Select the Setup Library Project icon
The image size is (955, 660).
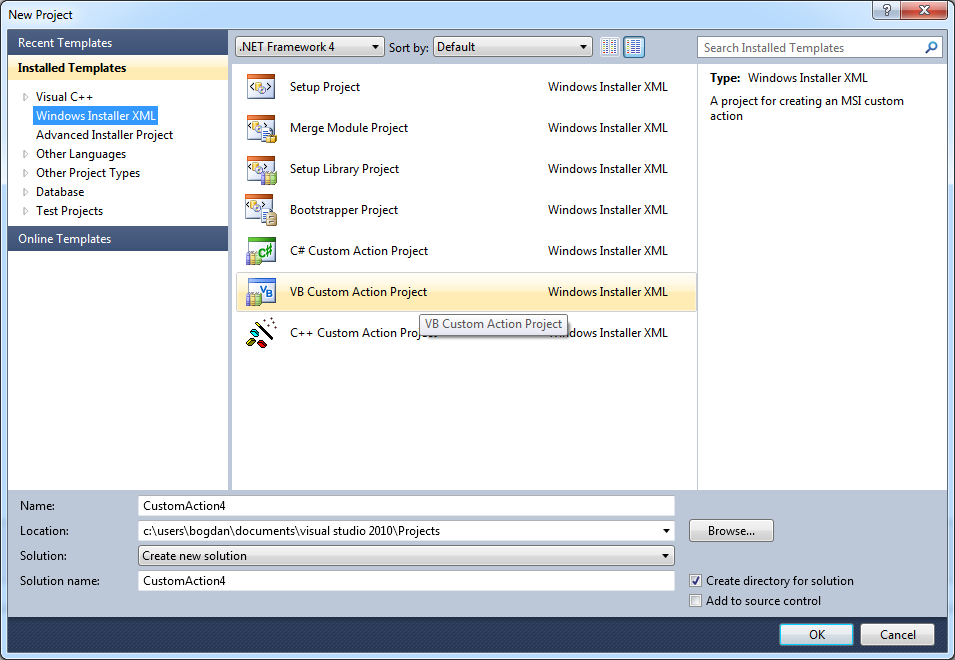pos(260,169)
